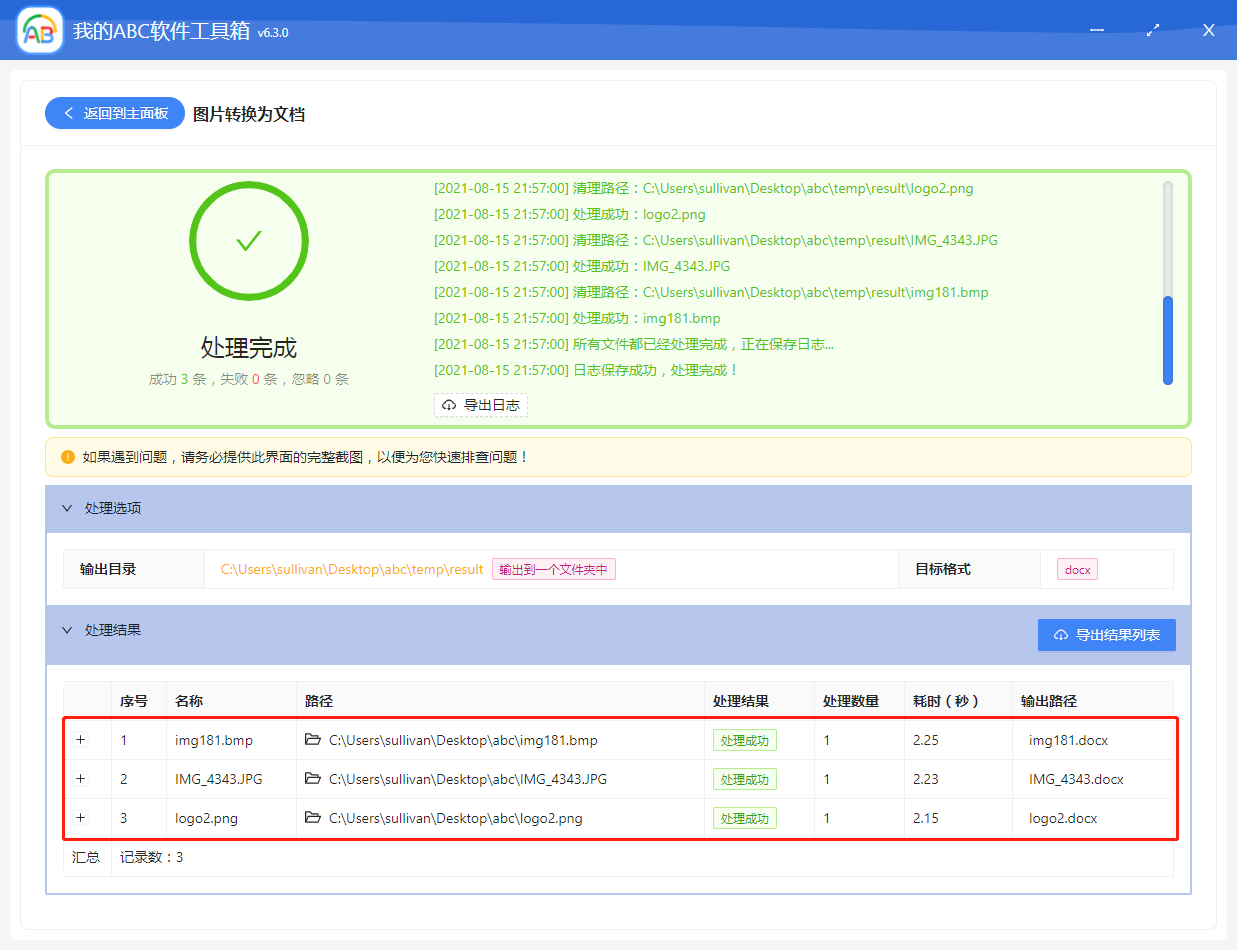Image resolution: width=1237 pixels, height=950 pixels.
Task: Click the ABC toolbox app logo
Action: tap(40, 31)
